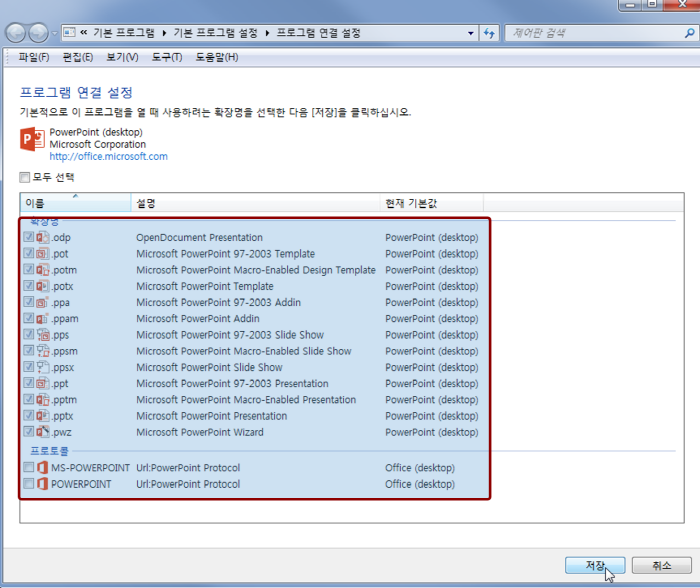Open the 도움말(H) menu
Screen dimensions: 700x588
tap(217, 57)
